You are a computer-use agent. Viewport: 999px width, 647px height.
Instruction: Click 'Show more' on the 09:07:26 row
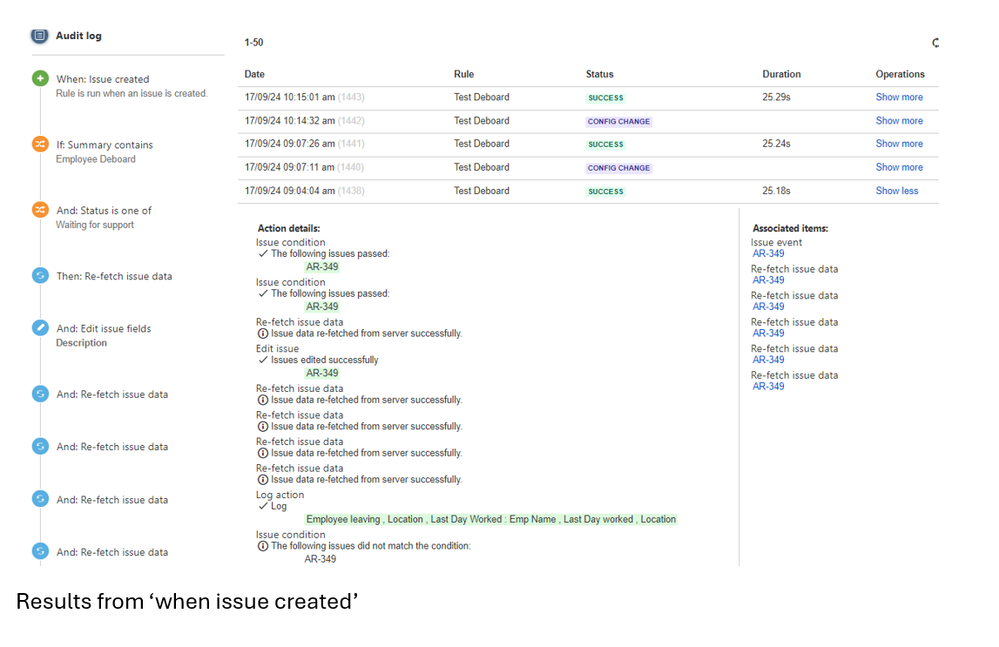tap(899, 143)
